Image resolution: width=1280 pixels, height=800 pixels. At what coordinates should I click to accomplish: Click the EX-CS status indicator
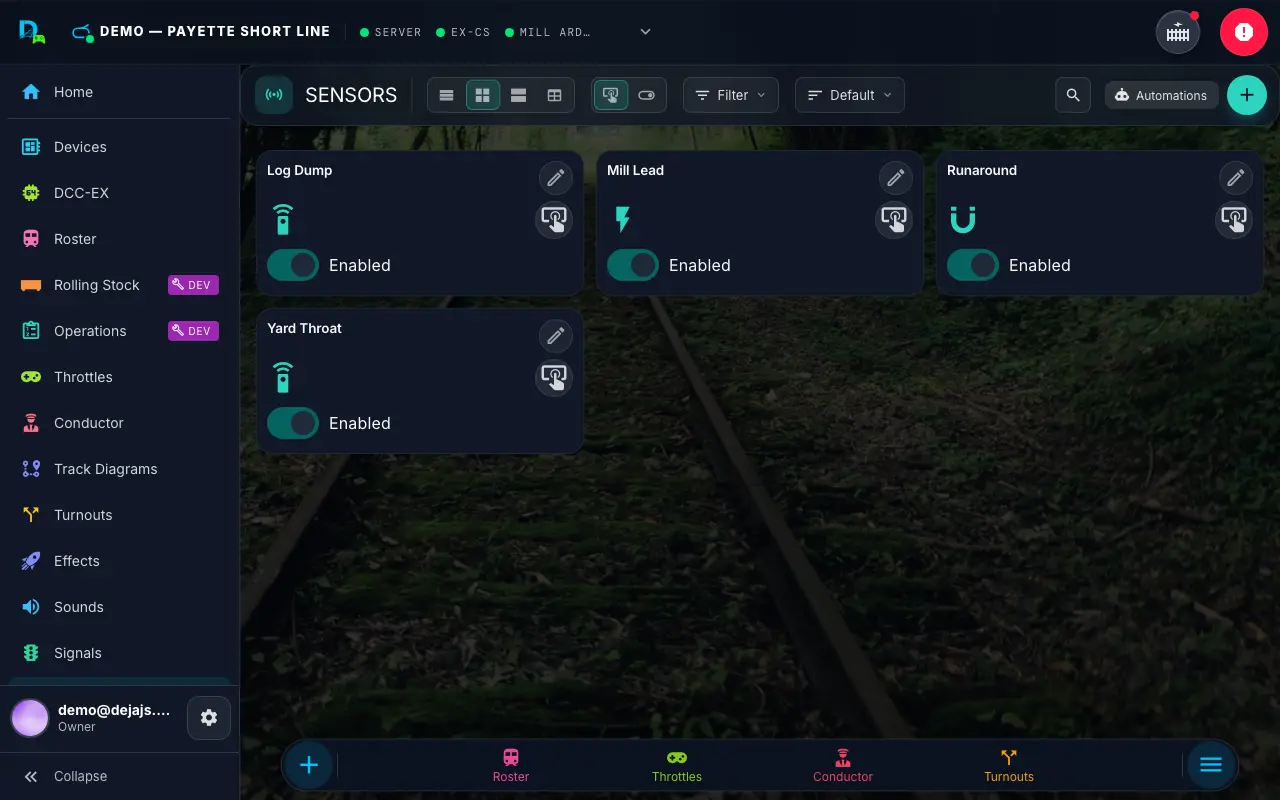[464, 32]
